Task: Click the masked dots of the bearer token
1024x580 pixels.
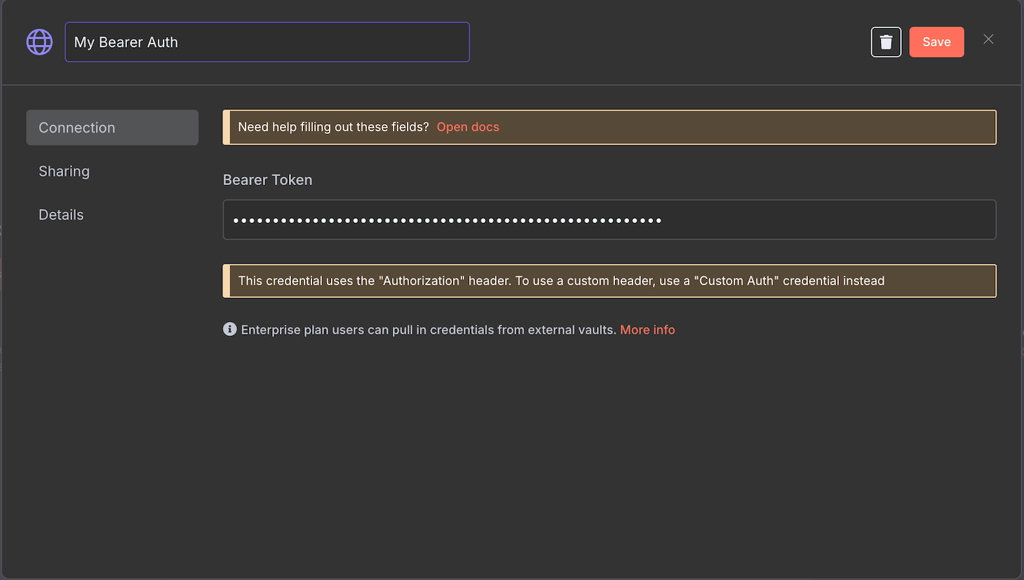Action: click(x=447, y=221)
